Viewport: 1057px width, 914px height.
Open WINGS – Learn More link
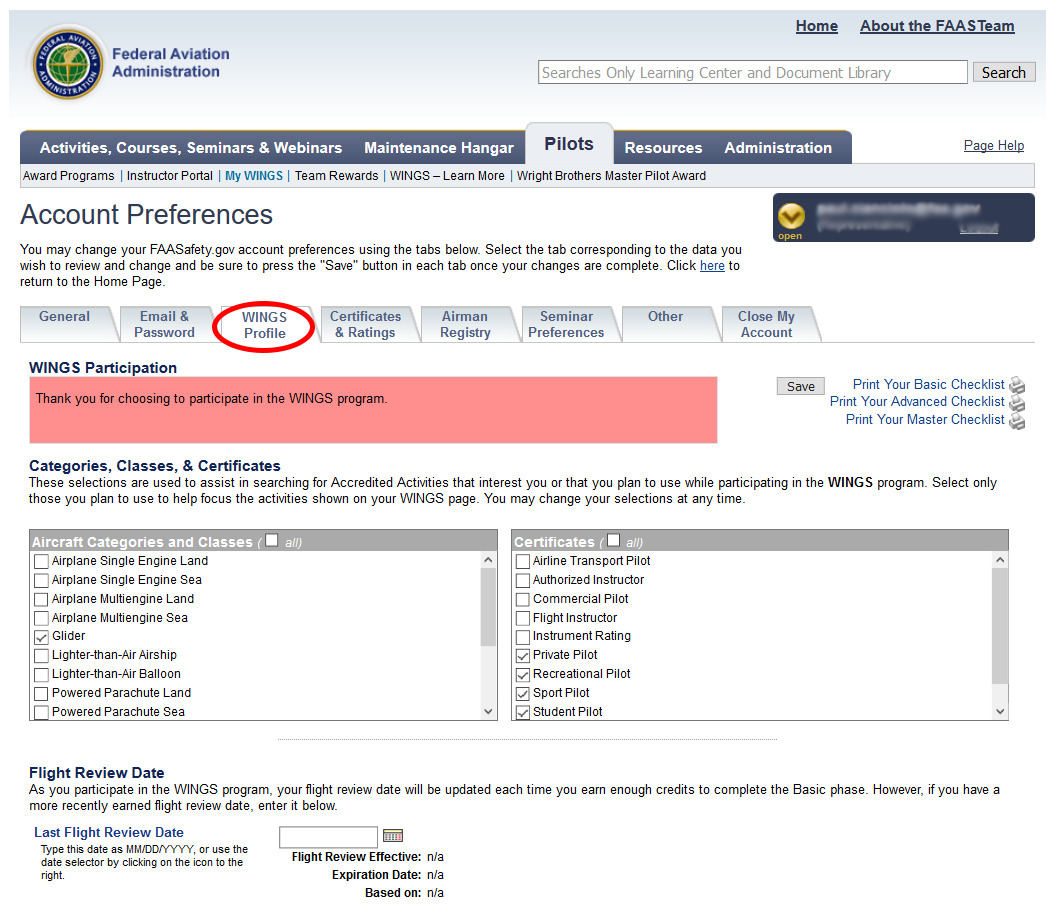click(x=447, y=176)
